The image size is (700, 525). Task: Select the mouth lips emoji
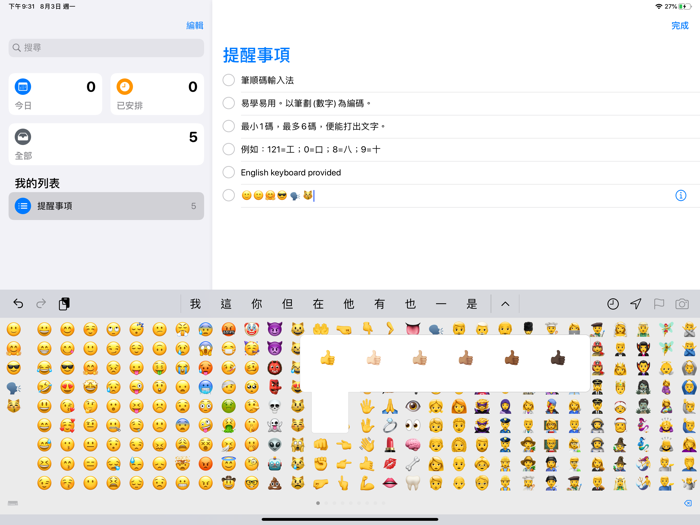[390, 483]
